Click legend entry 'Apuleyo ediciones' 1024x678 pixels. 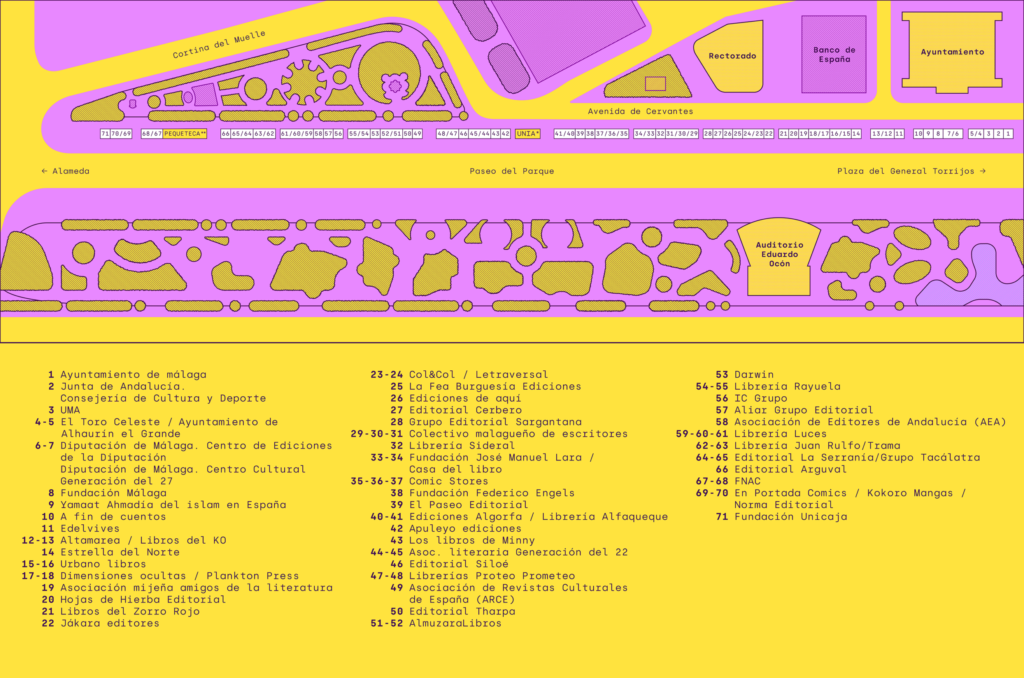pyautogui.click(x=465, y=528)
